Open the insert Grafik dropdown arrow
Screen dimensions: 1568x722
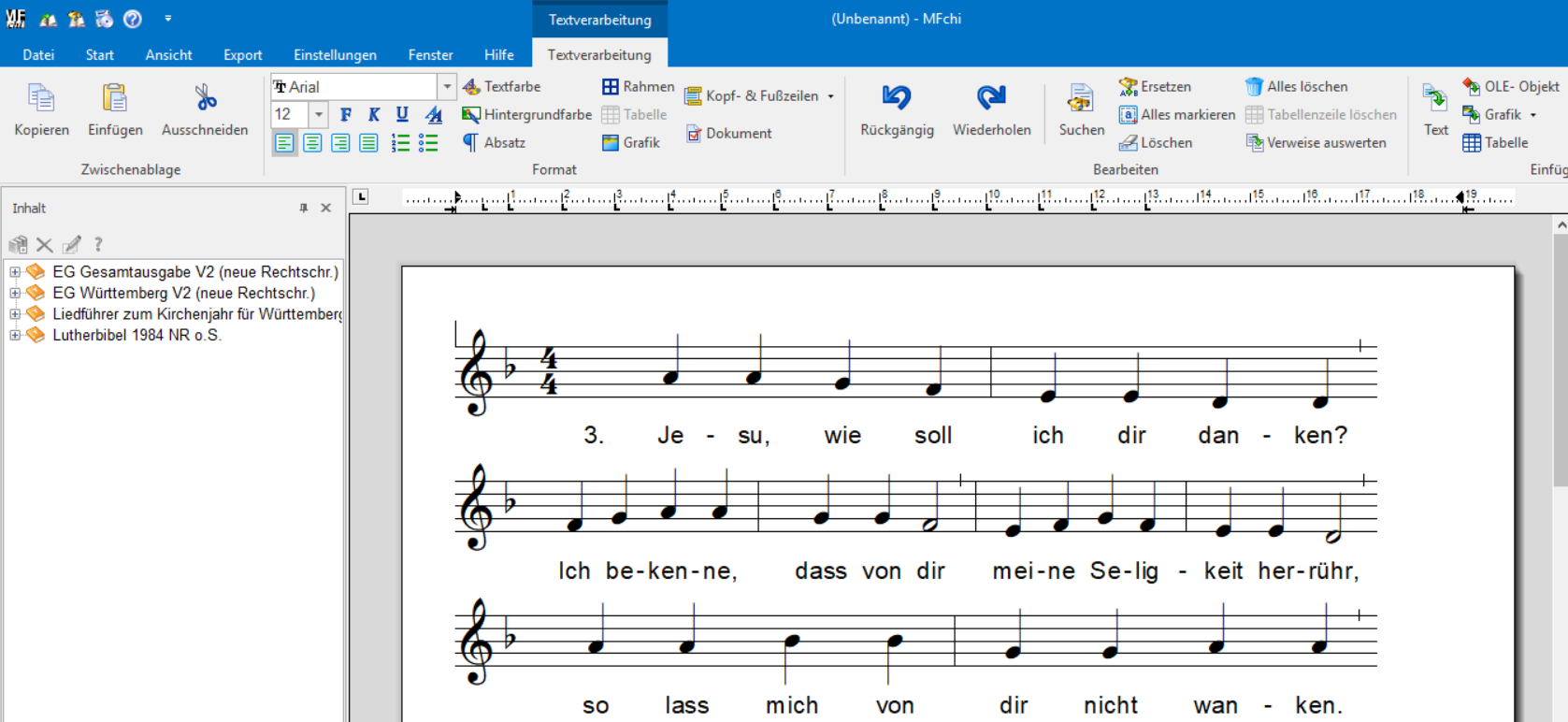1533,115
